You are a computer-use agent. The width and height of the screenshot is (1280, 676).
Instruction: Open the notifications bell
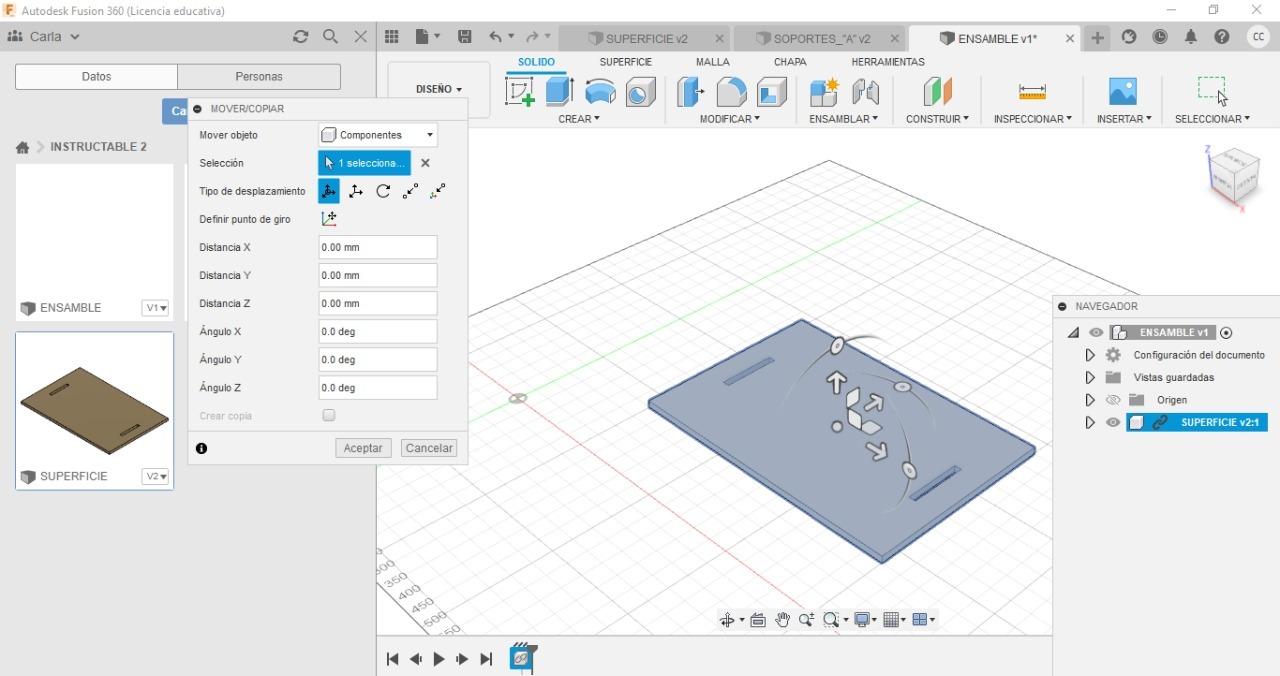click(1191, 36)
